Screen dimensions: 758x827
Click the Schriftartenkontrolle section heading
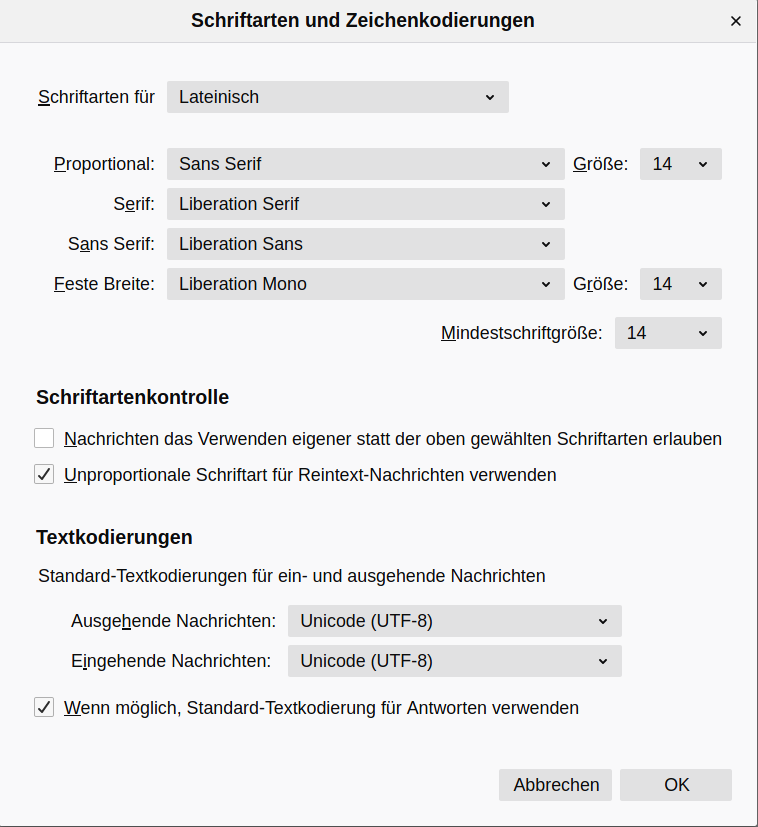132,397
